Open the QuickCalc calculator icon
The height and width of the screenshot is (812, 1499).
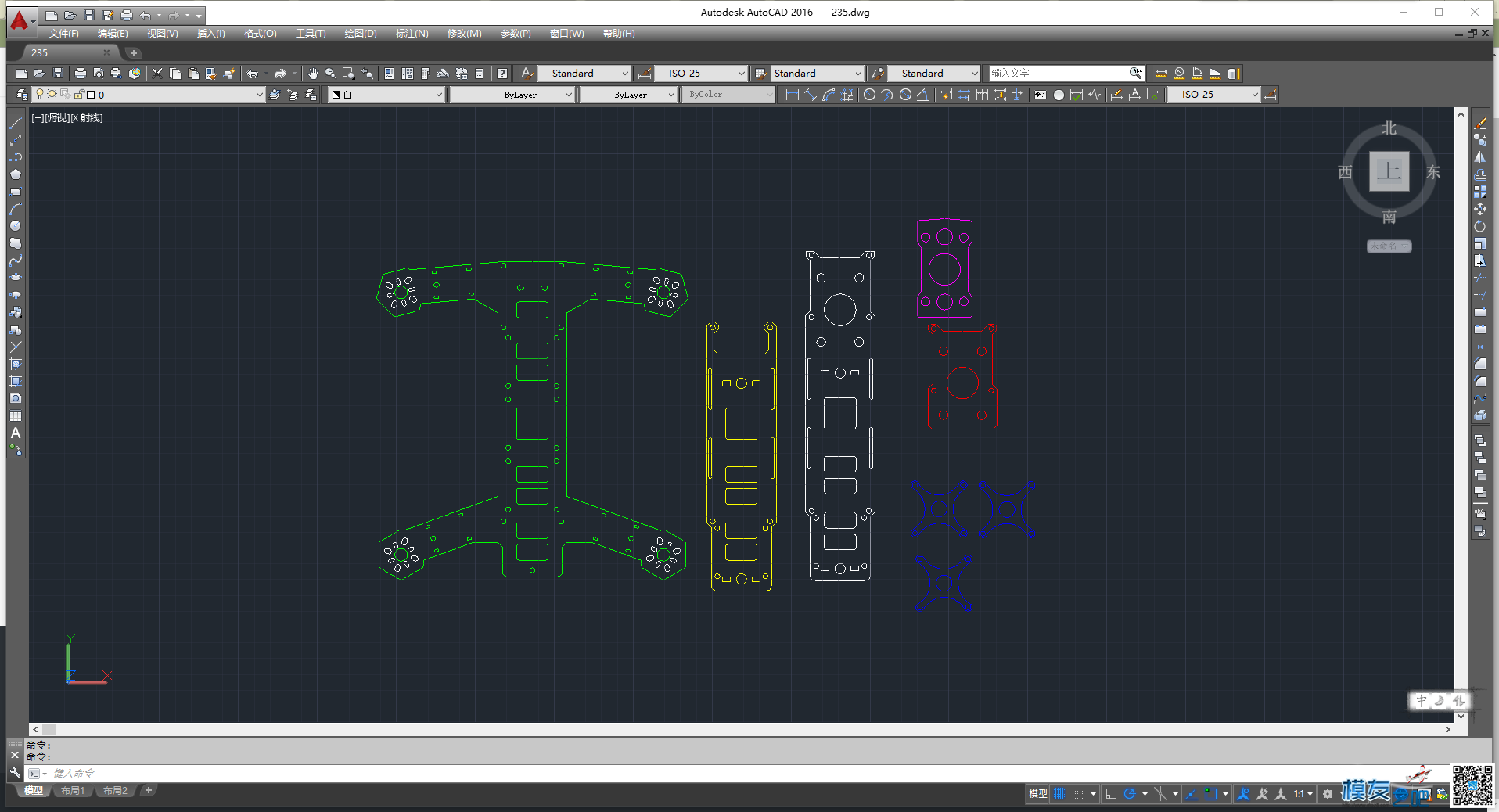tap(480, 74)
